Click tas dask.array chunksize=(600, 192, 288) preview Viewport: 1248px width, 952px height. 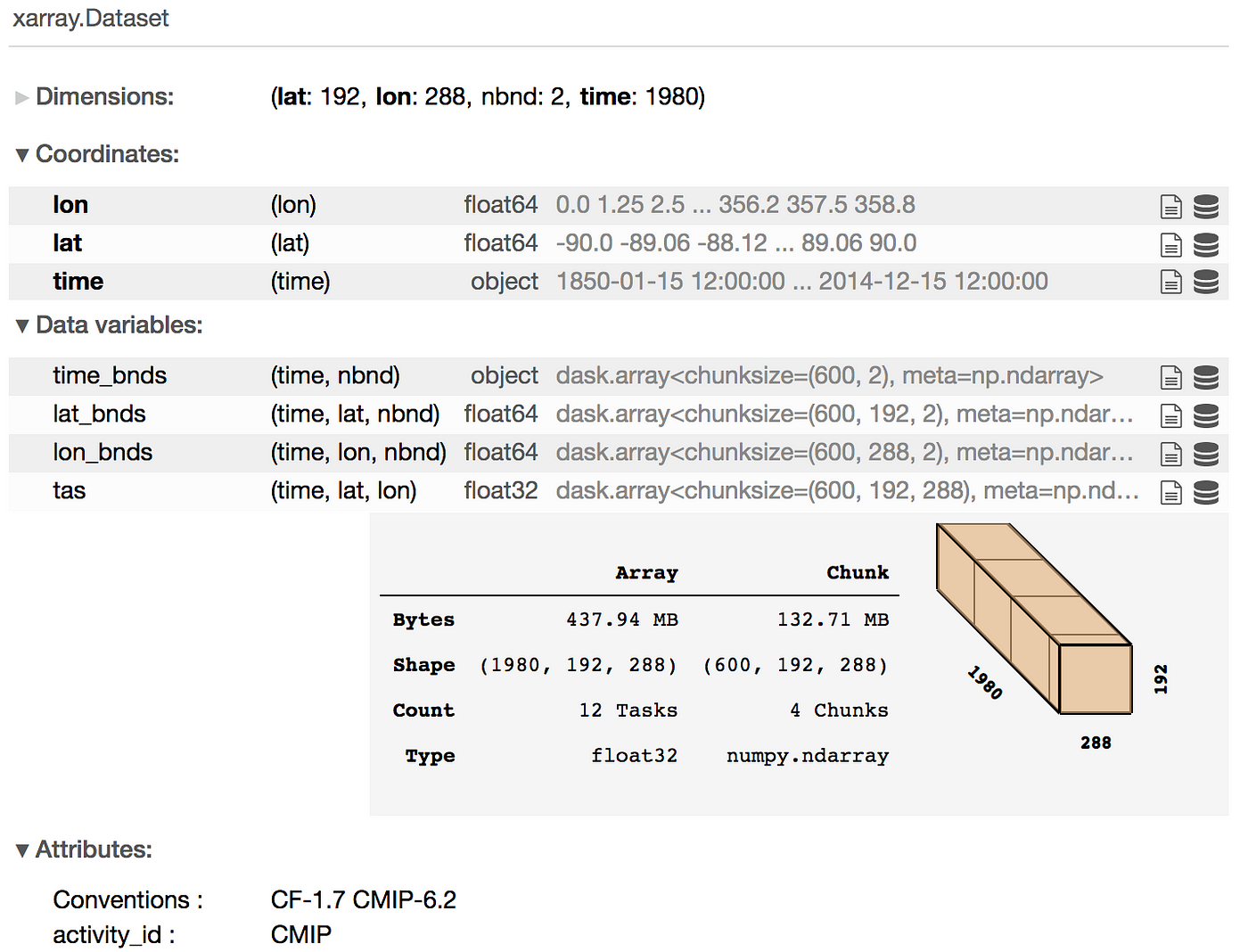(847, 491)
